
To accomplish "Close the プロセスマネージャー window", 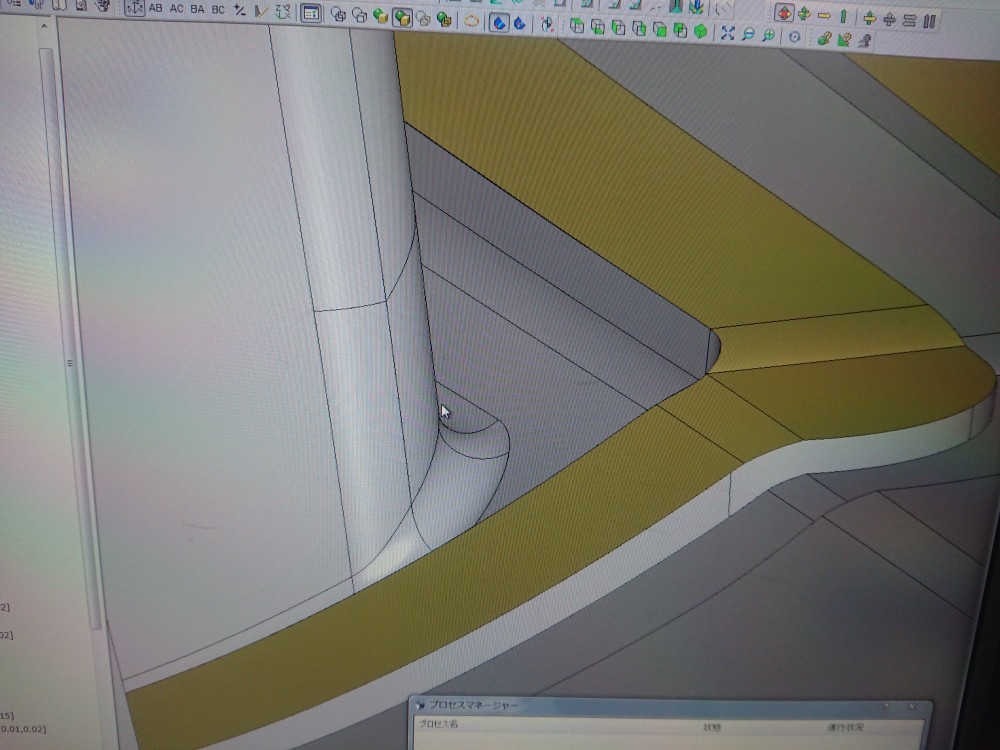I will point(912,708).
